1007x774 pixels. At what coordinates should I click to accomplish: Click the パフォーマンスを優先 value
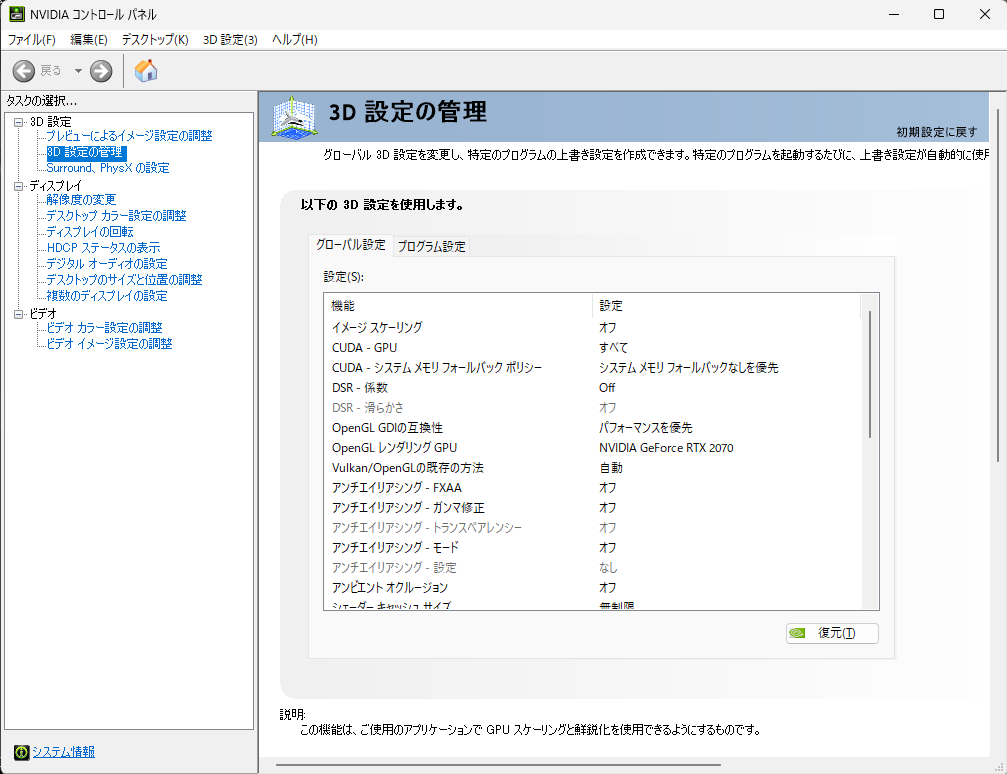click(x=645, y=428)
